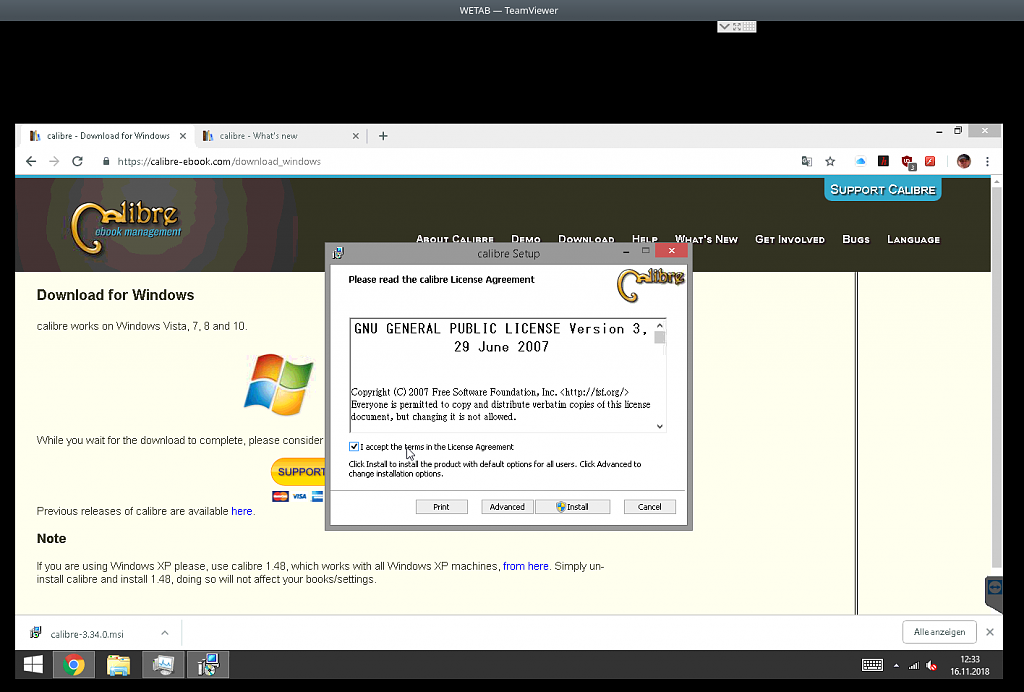This screenshot has width=1024, height=692.
Task: Click the monitor app icon in taskbar
Action: [x=163, y=665]
